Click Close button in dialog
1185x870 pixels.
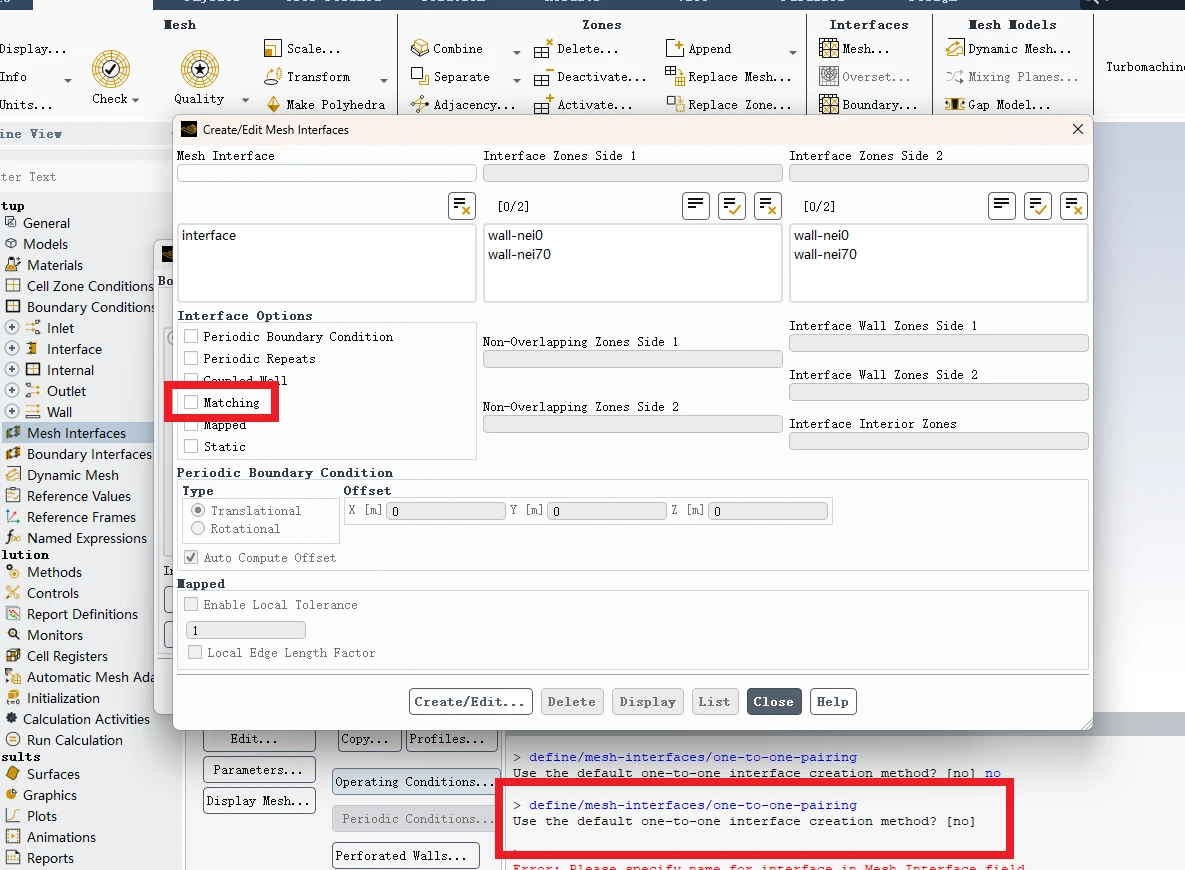click(773, 701)
